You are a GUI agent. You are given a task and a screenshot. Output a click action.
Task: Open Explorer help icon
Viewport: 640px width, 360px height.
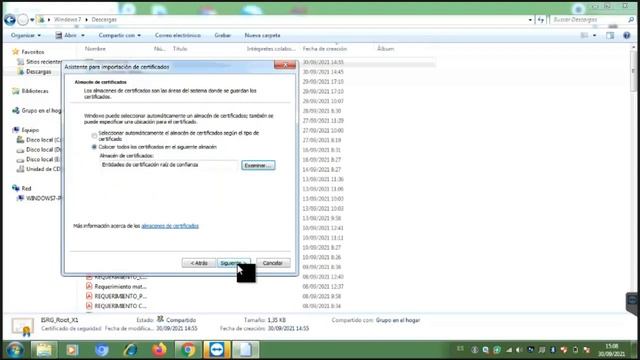click(x=627, y=36)
